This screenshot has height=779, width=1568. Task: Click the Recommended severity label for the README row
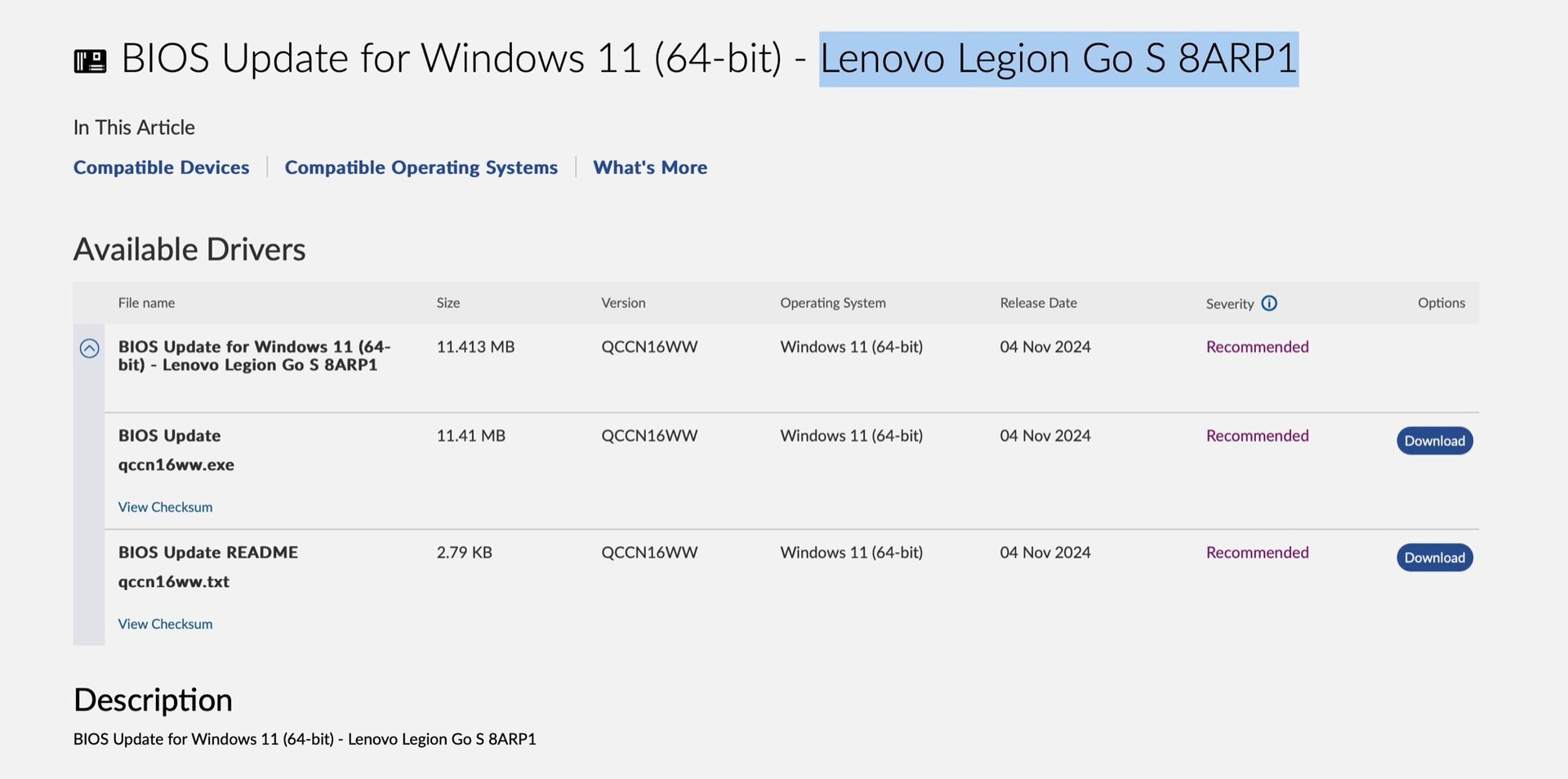tap(1257, 553)
